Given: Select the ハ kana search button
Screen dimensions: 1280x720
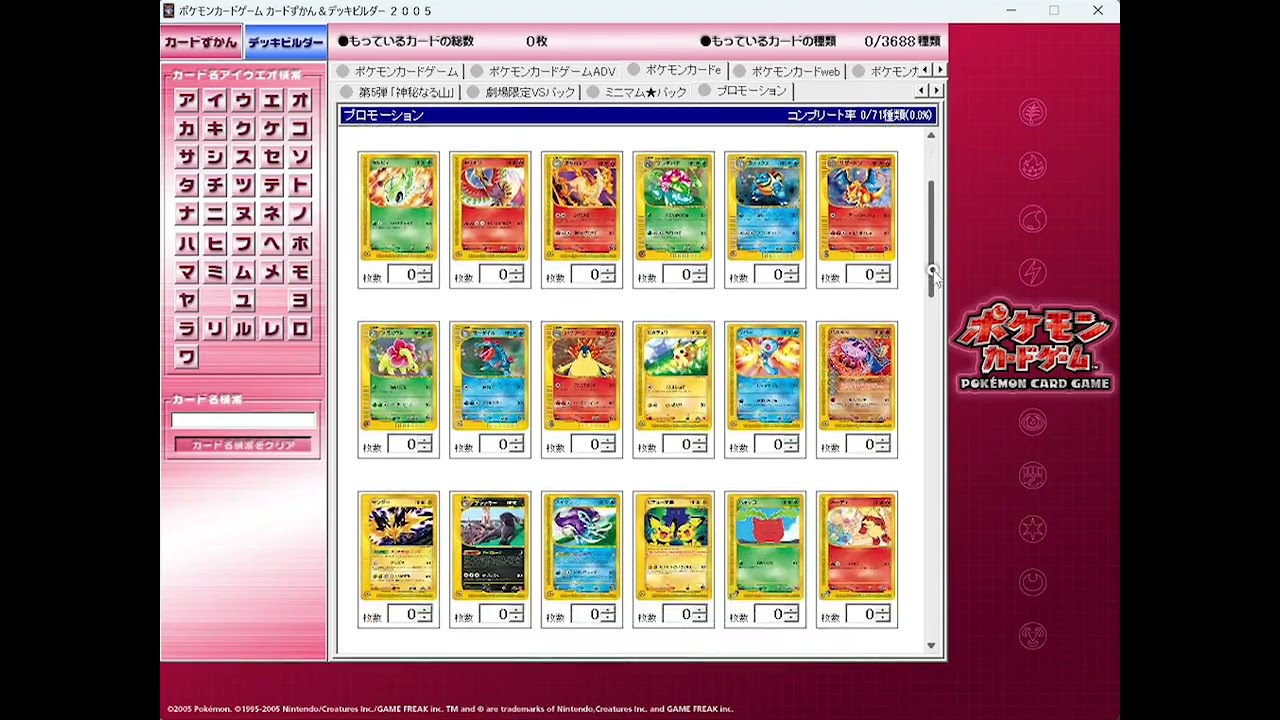Looking at the screenshot, I should [186, 243].
